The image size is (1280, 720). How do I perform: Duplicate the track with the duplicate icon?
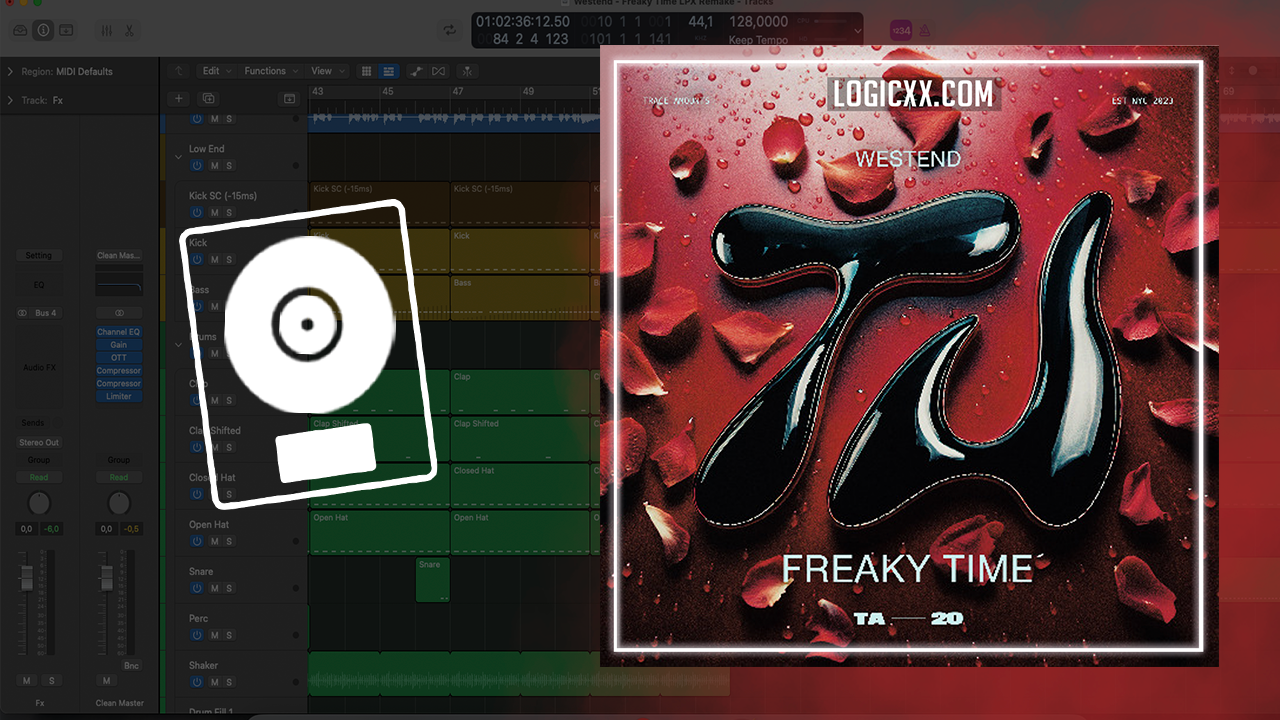pyautogui.click(x=208, y=98)
